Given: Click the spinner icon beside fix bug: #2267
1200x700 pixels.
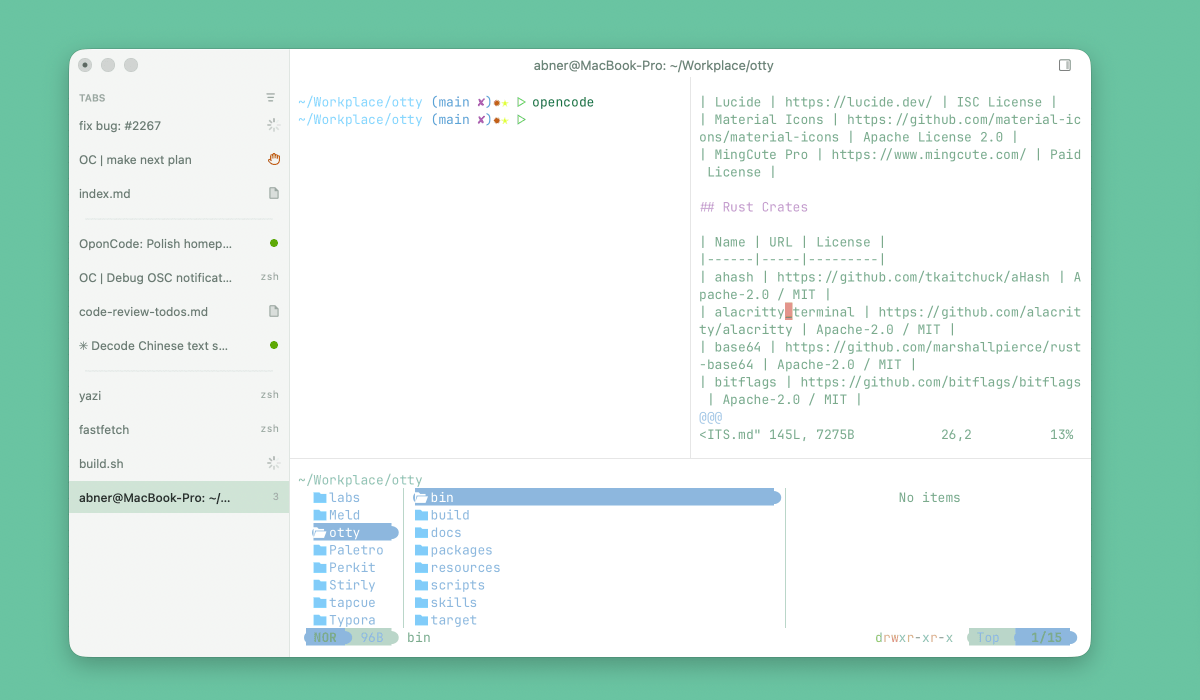Looking at the screenshot, I should tap(273, 125).
